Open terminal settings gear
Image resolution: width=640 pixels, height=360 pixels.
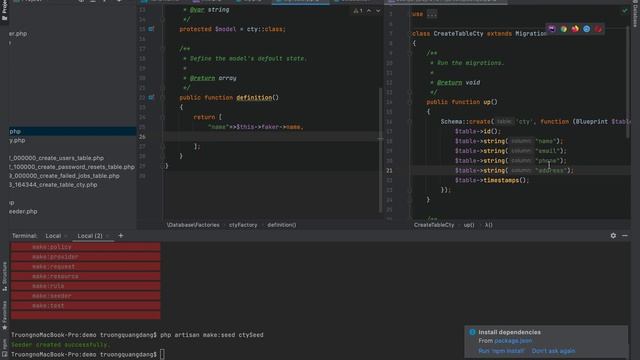(x=613, y=236)
